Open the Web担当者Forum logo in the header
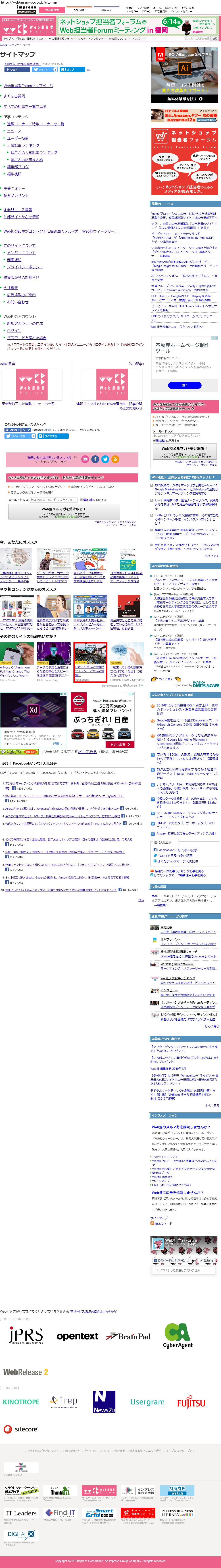The image size is (221, 1568). (x=28, y=29)
